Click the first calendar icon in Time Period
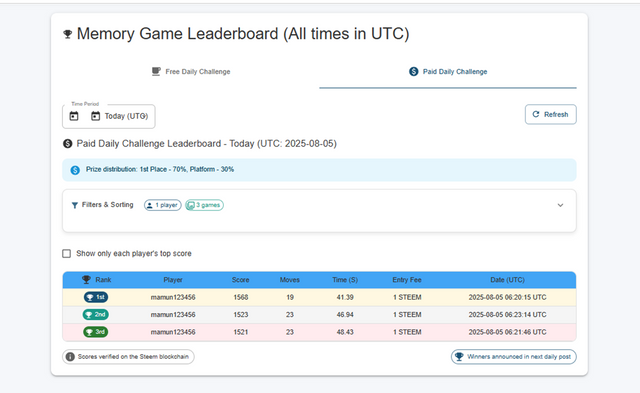The width and height of the screenshot is (640, 393). [74, 116]
